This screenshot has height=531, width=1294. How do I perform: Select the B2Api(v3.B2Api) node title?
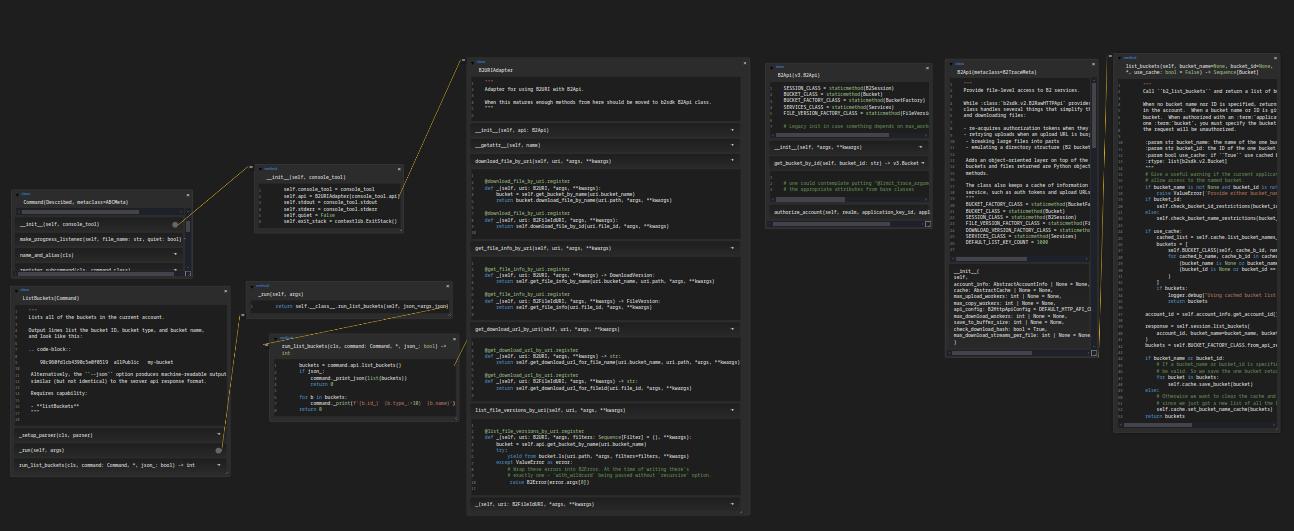tap(799, 75)
